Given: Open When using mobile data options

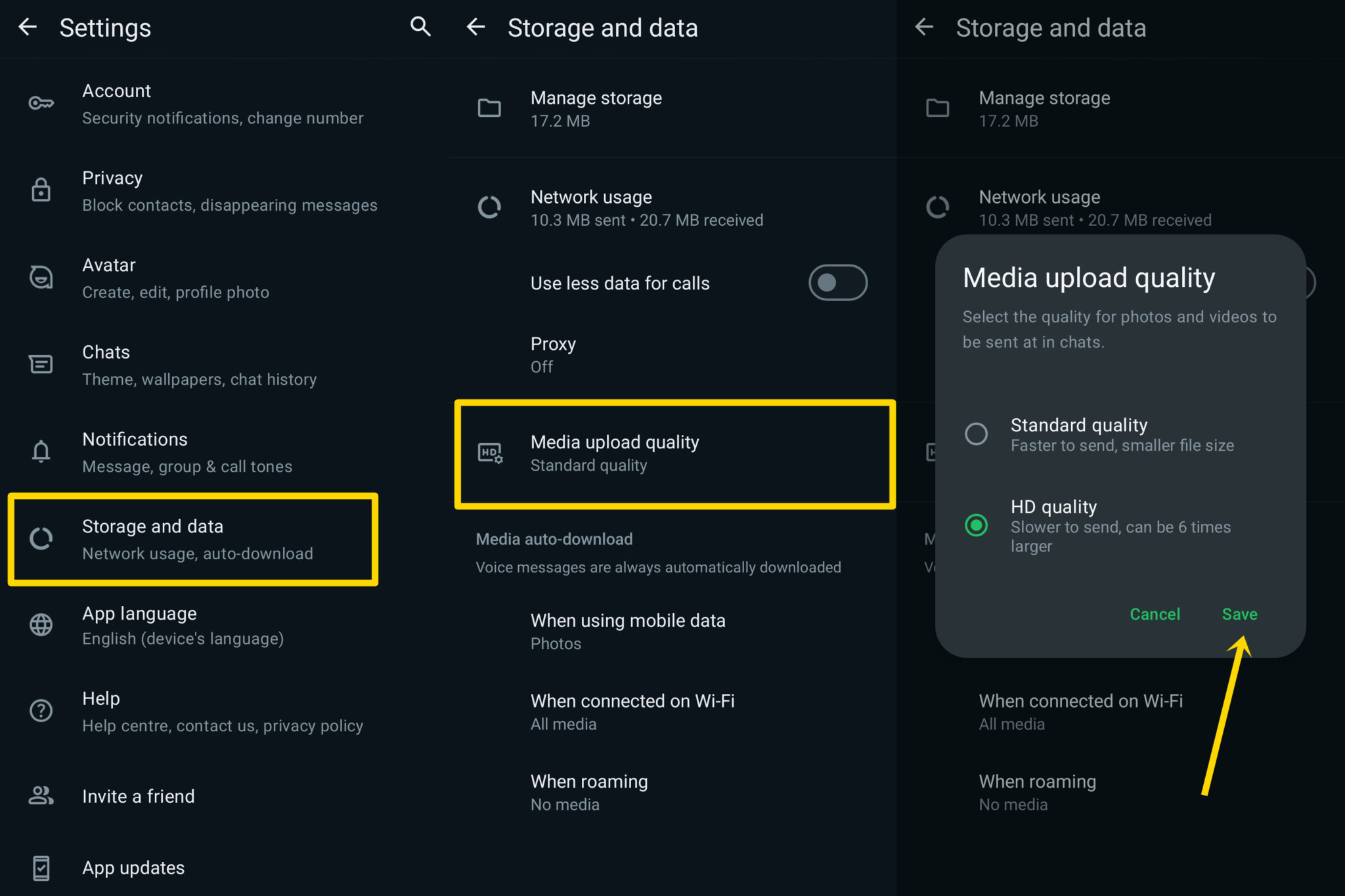Looking at the screenshot, I should tap(627, 631).
